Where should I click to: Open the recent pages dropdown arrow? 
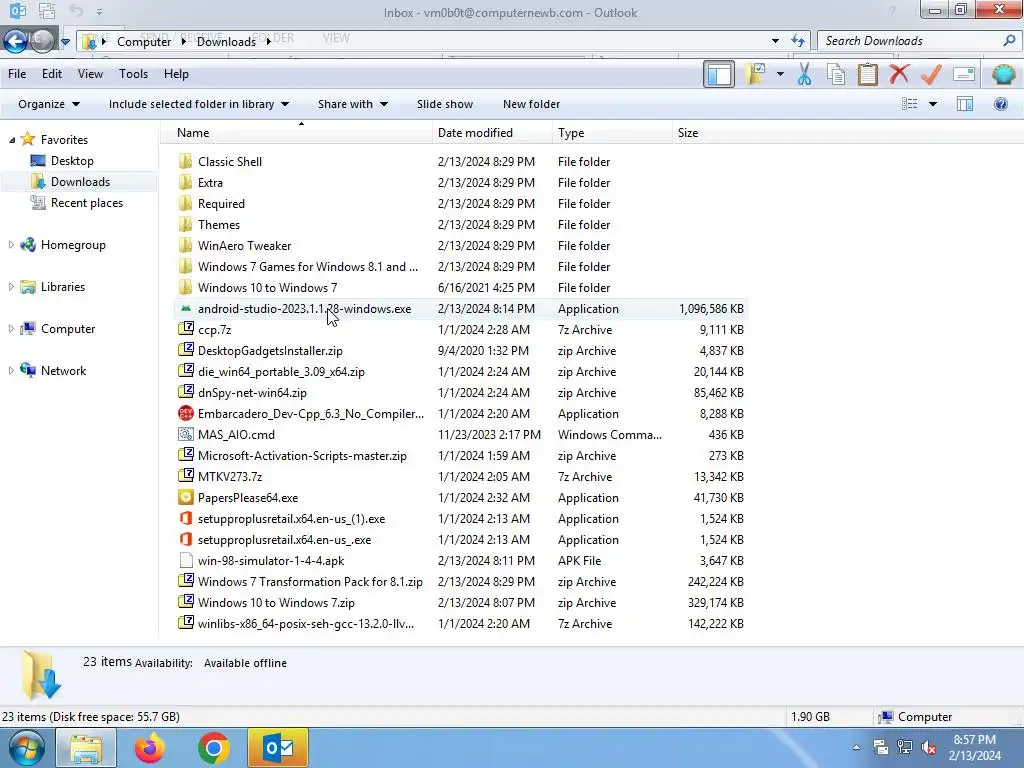65,42
